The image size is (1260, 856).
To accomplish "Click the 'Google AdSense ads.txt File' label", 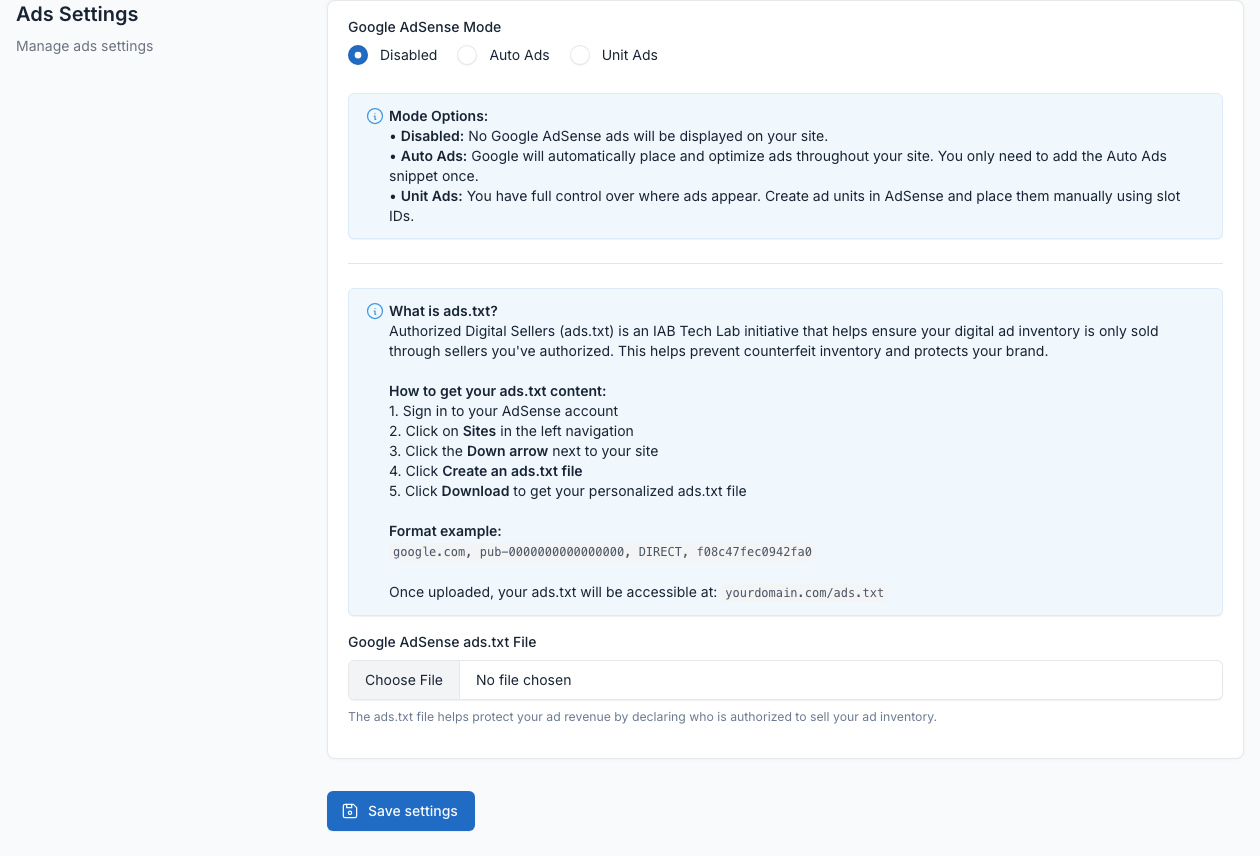I will (x=442, y=642).
